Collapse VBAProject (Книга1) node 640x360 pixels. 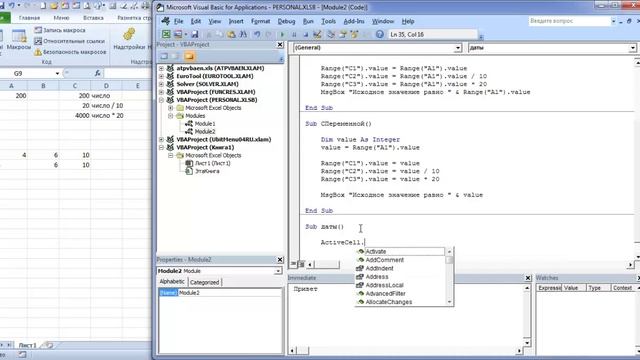tap(161, 147)
